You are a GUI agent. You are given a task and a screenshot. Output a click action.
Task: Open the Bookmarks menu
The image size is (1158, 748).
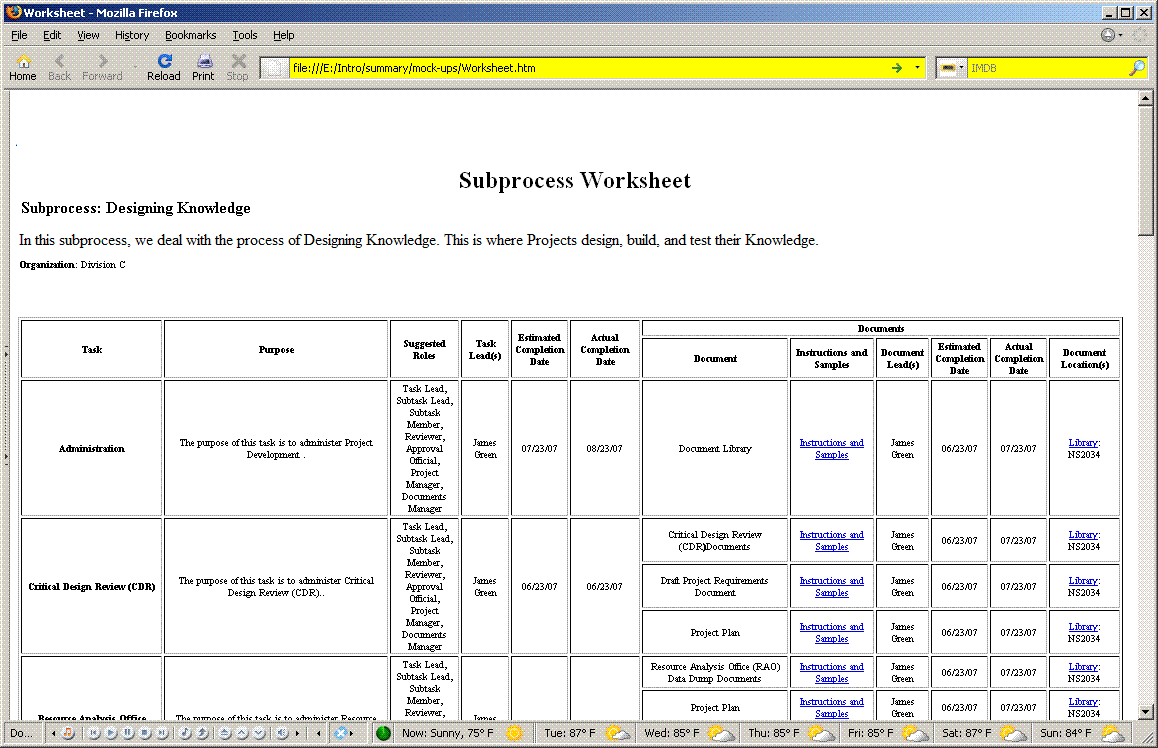[x=191, y=35]
